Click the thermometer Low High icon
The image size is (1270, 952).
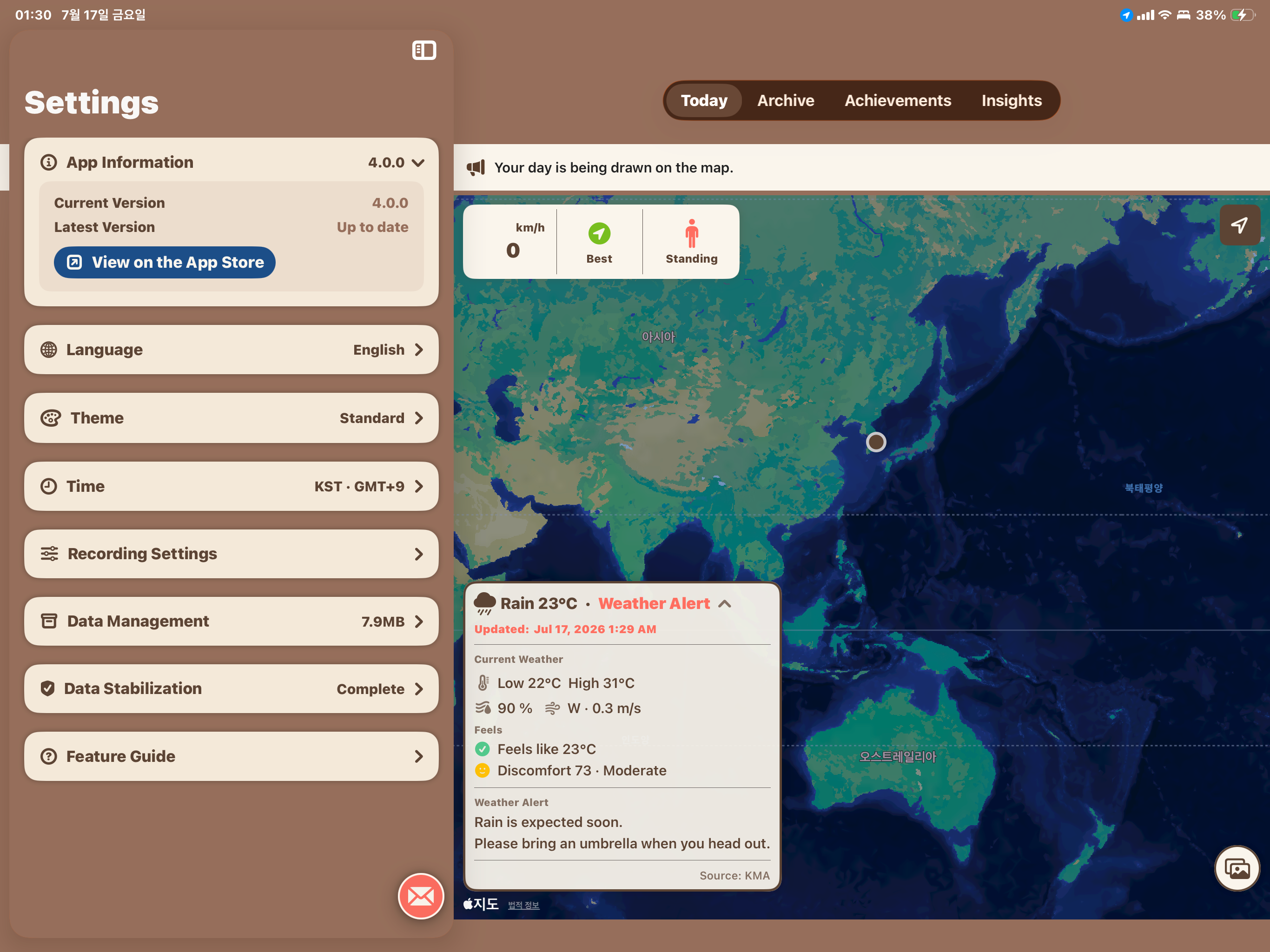[483, 683]
